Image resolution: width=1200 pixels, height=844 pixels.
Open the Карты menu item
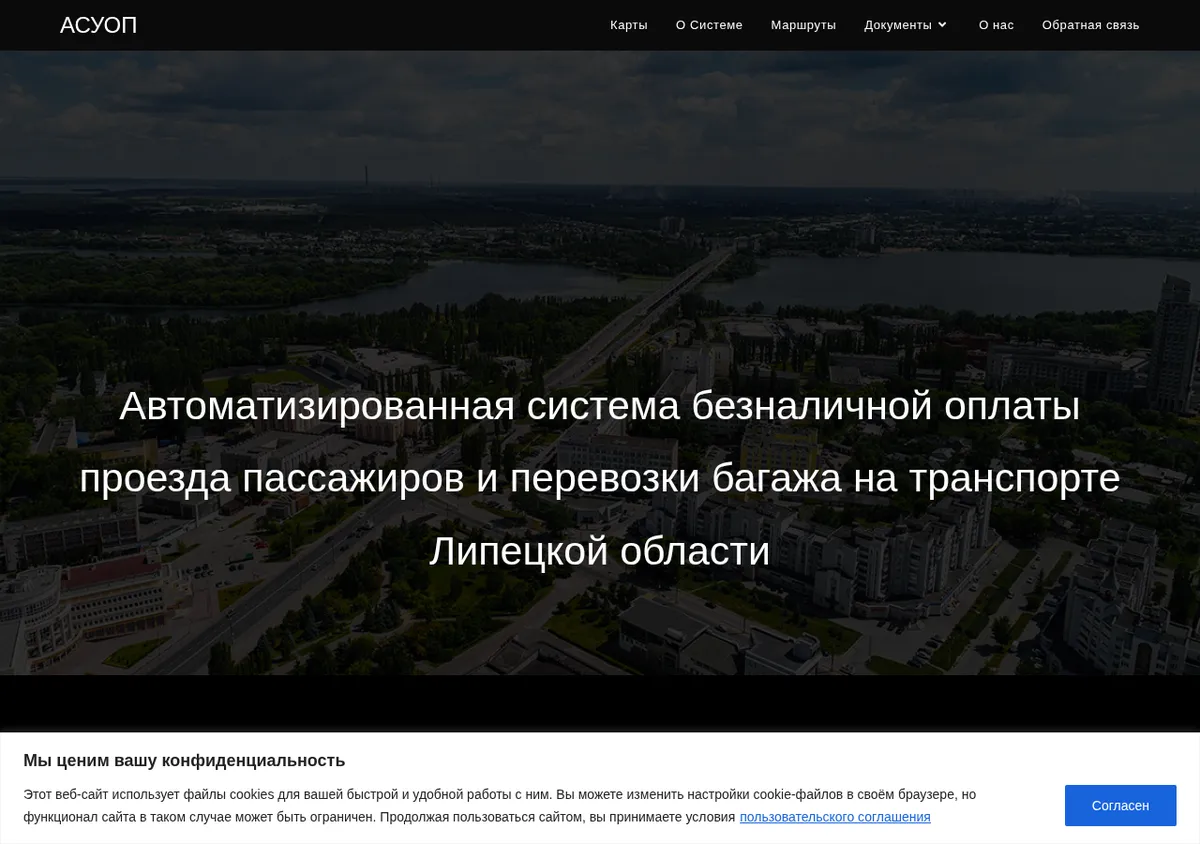629,25
